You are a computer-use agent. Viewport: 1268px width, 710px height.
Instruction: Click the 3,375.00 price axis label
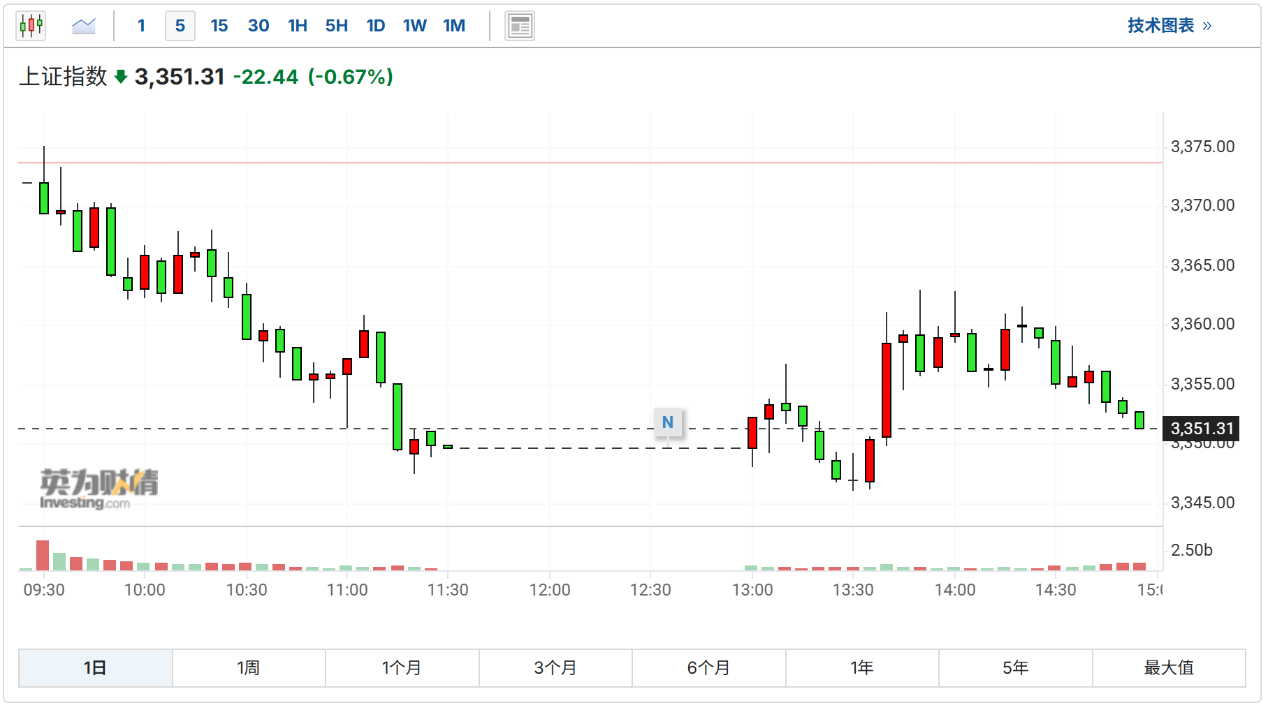tap(1202, 147)
